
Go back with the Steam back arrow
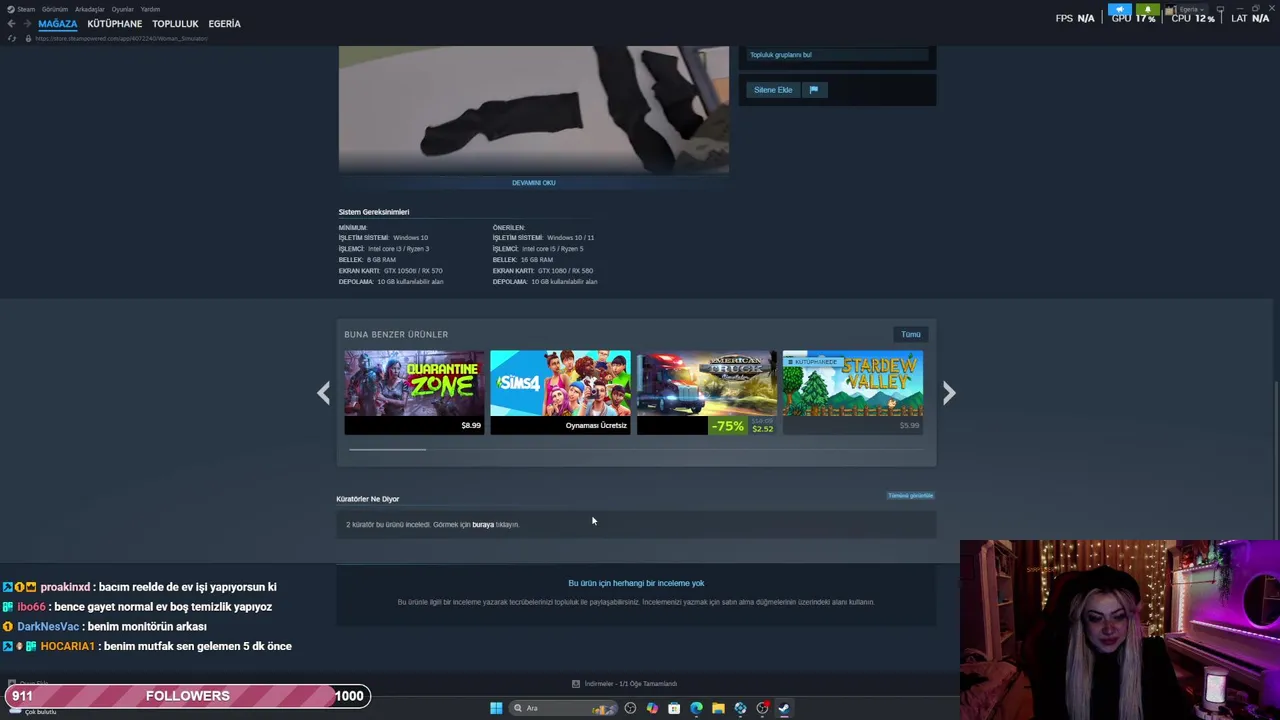pyautogui.click(x=11, y=24)
